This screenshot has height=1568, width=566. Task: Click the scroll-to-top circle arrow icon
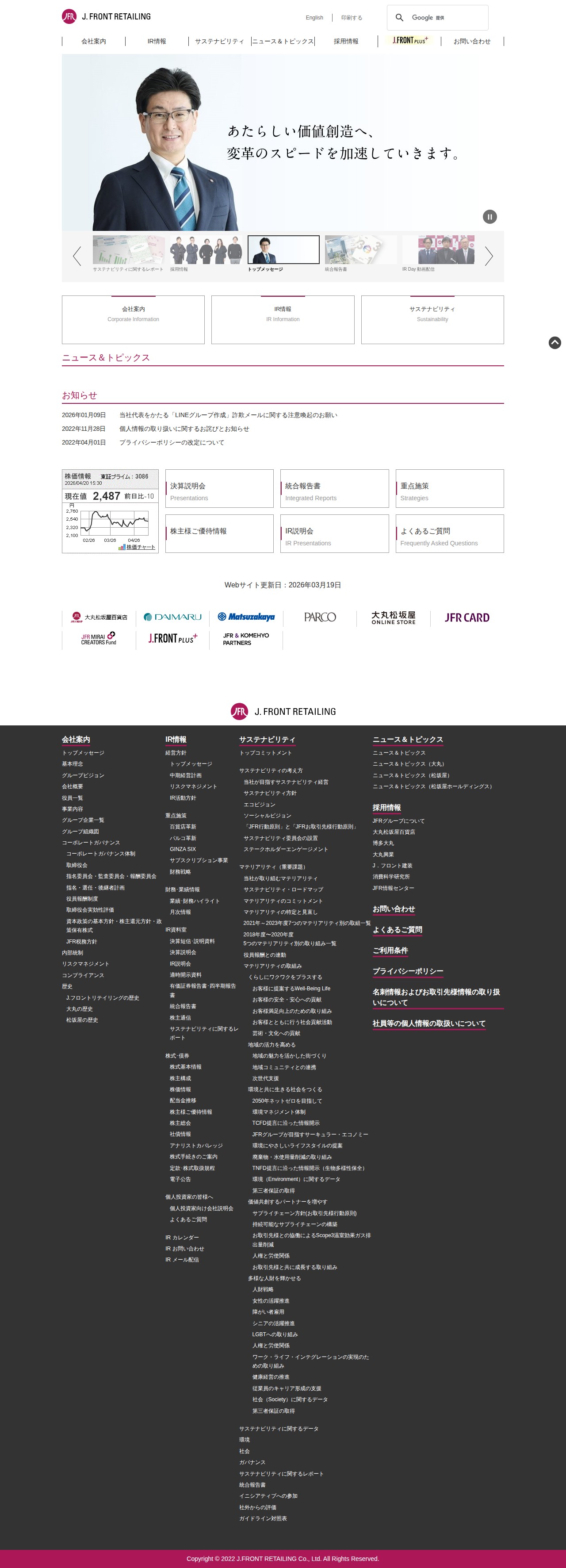coord(555,343)
